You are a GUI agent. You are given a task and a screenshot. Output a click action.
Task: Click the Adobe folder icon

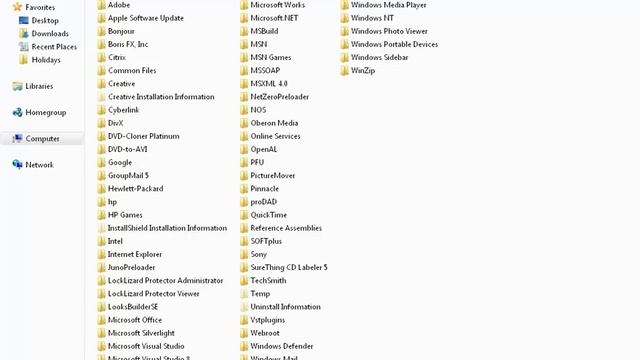point(101,5)
